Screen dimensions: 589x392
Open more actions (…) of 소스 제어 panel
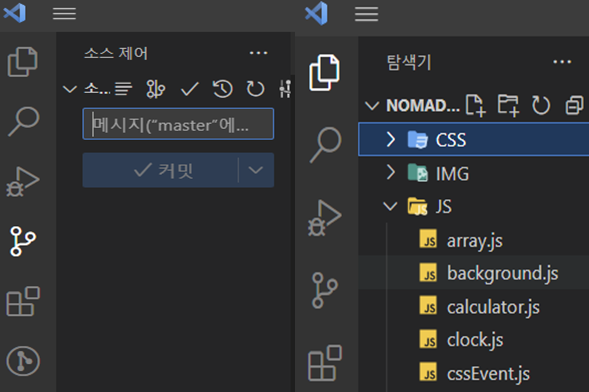click(x=258, y=53)
